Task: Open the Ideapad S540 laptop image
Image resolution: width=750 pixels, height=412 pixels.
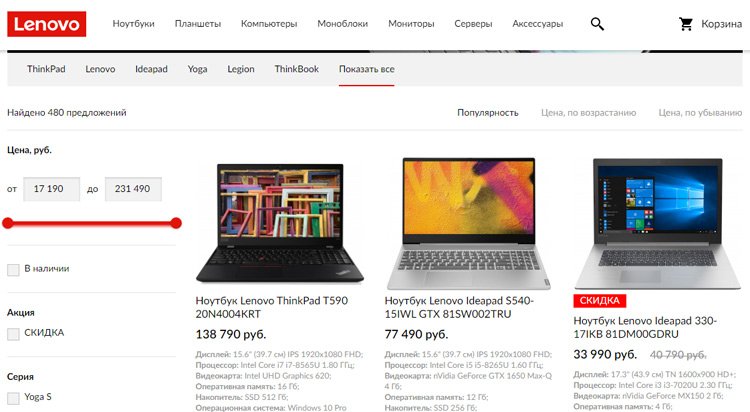Action: [x=469, y=223]
